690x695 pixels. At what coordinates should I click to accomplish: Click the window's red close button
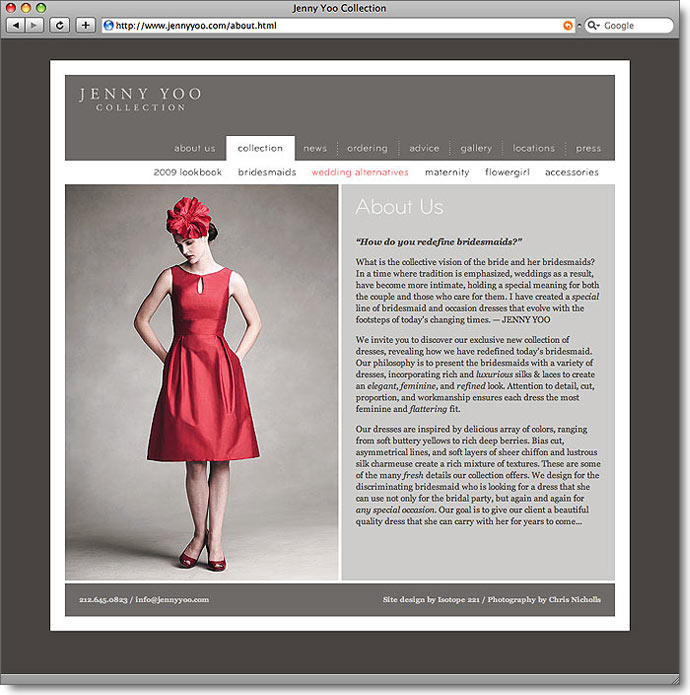tap(11, 8)
